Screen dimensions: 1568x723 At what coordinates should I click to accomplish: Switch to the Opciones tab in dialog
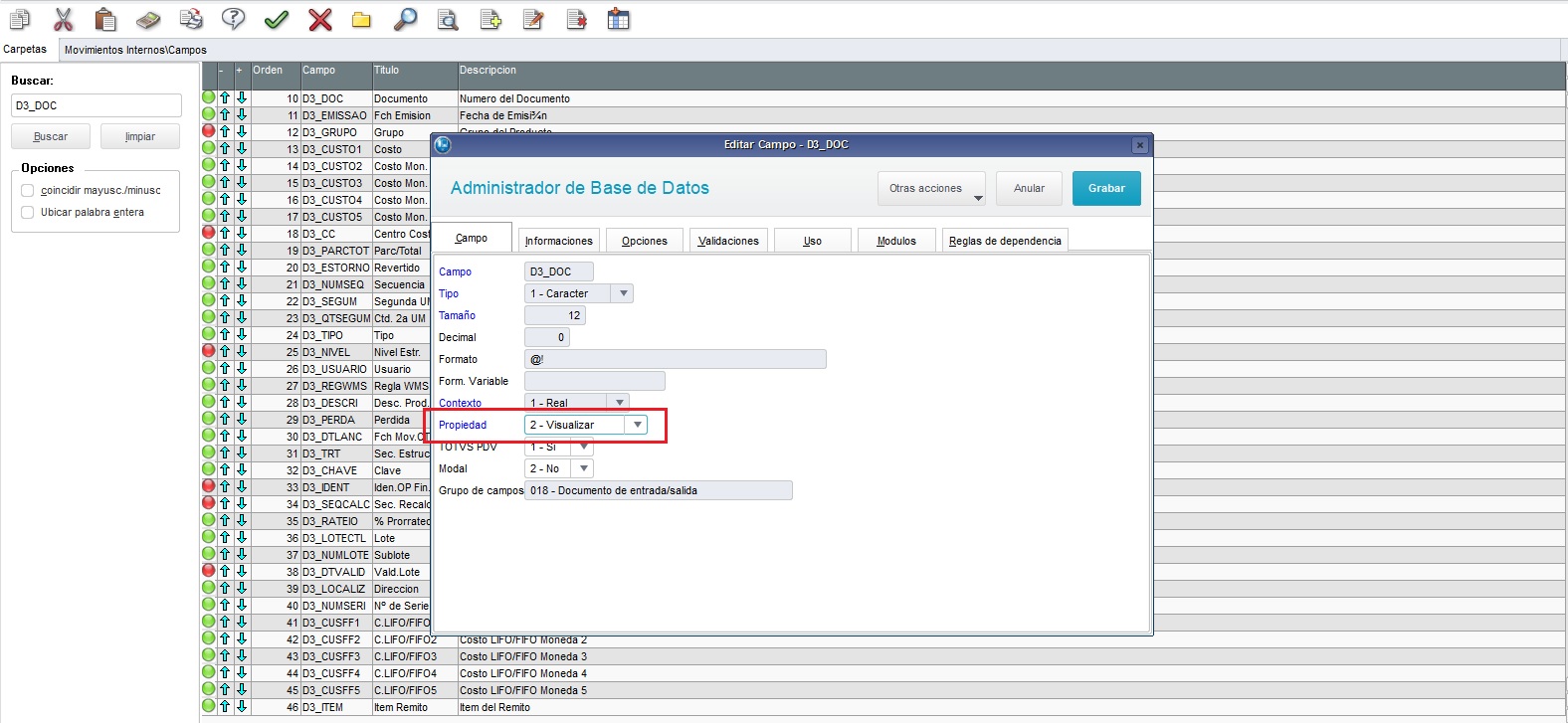pos(645,241)
